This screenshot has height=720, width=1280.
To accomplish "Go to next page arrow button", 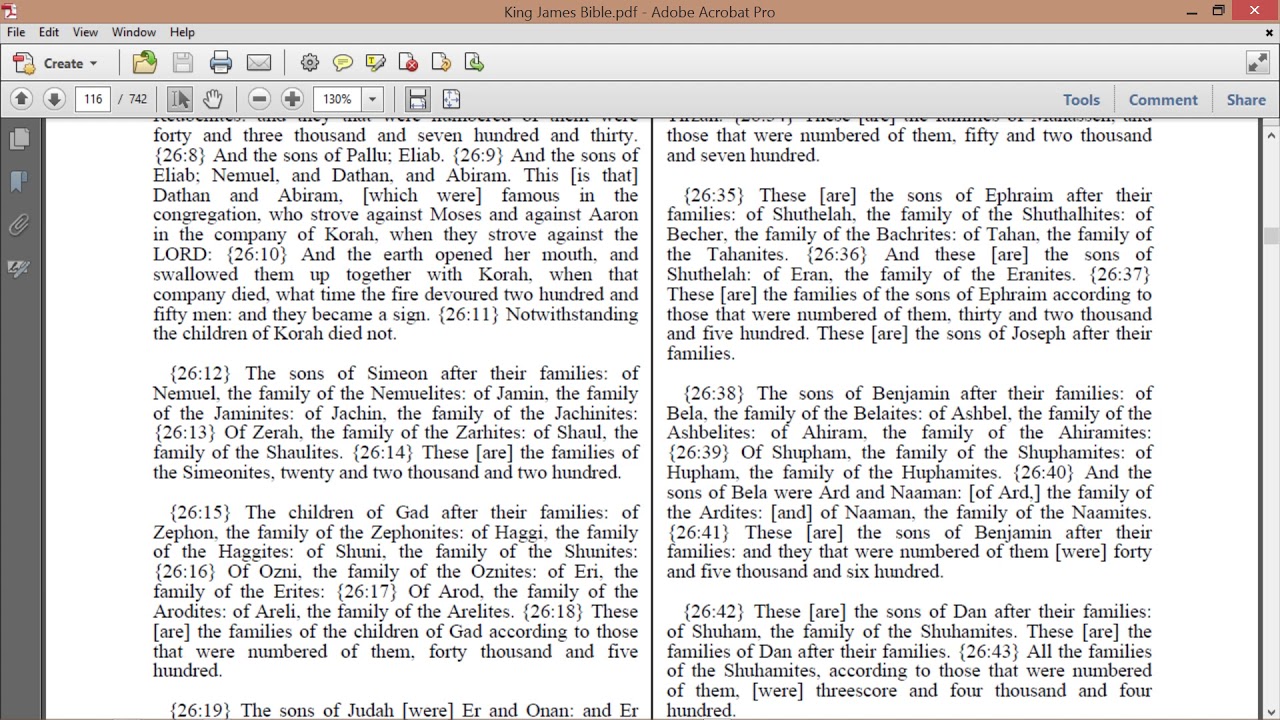I will [55, 99].
